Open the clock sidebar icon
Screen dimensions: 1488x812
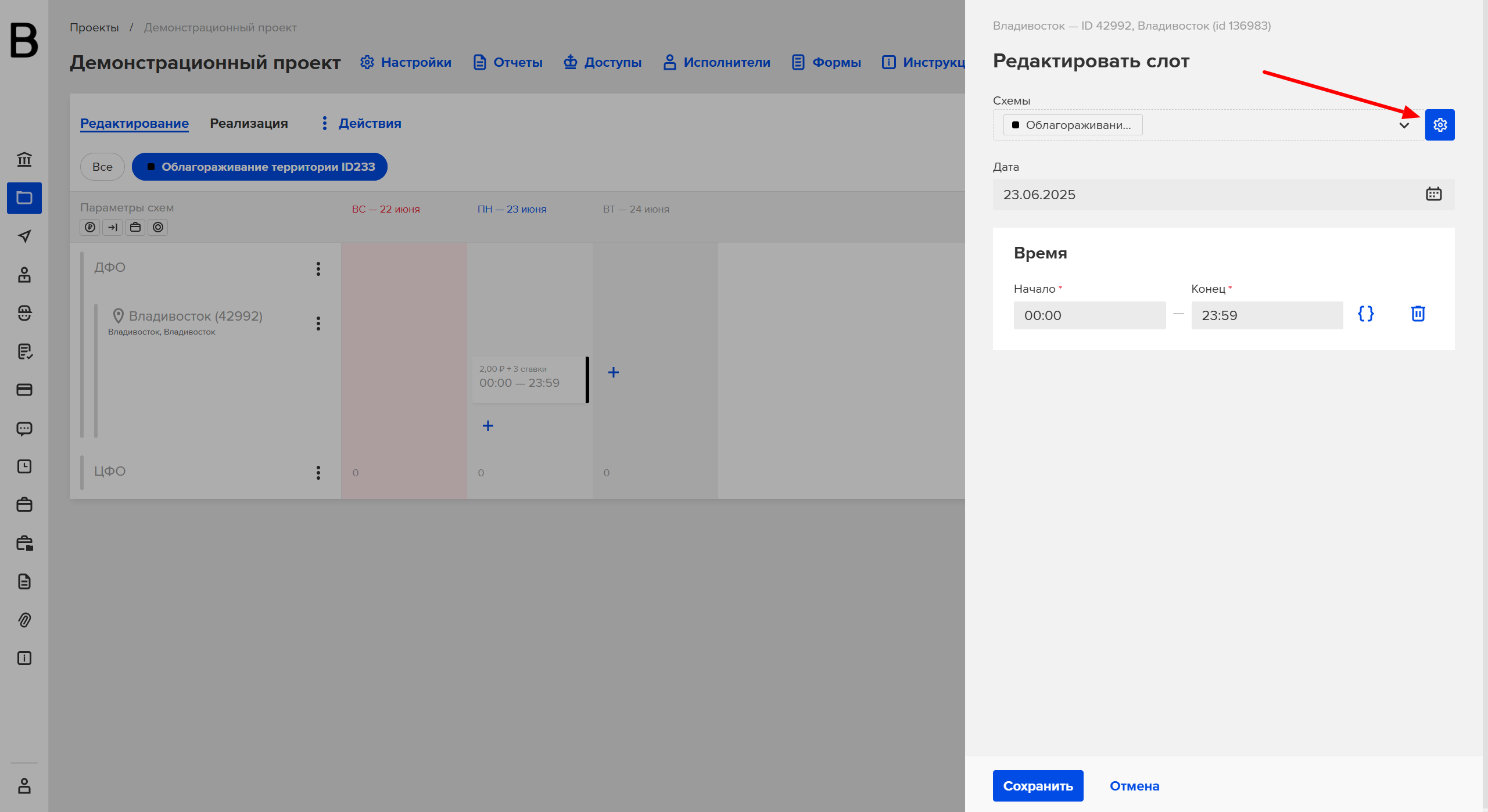[x=24, y=466]
